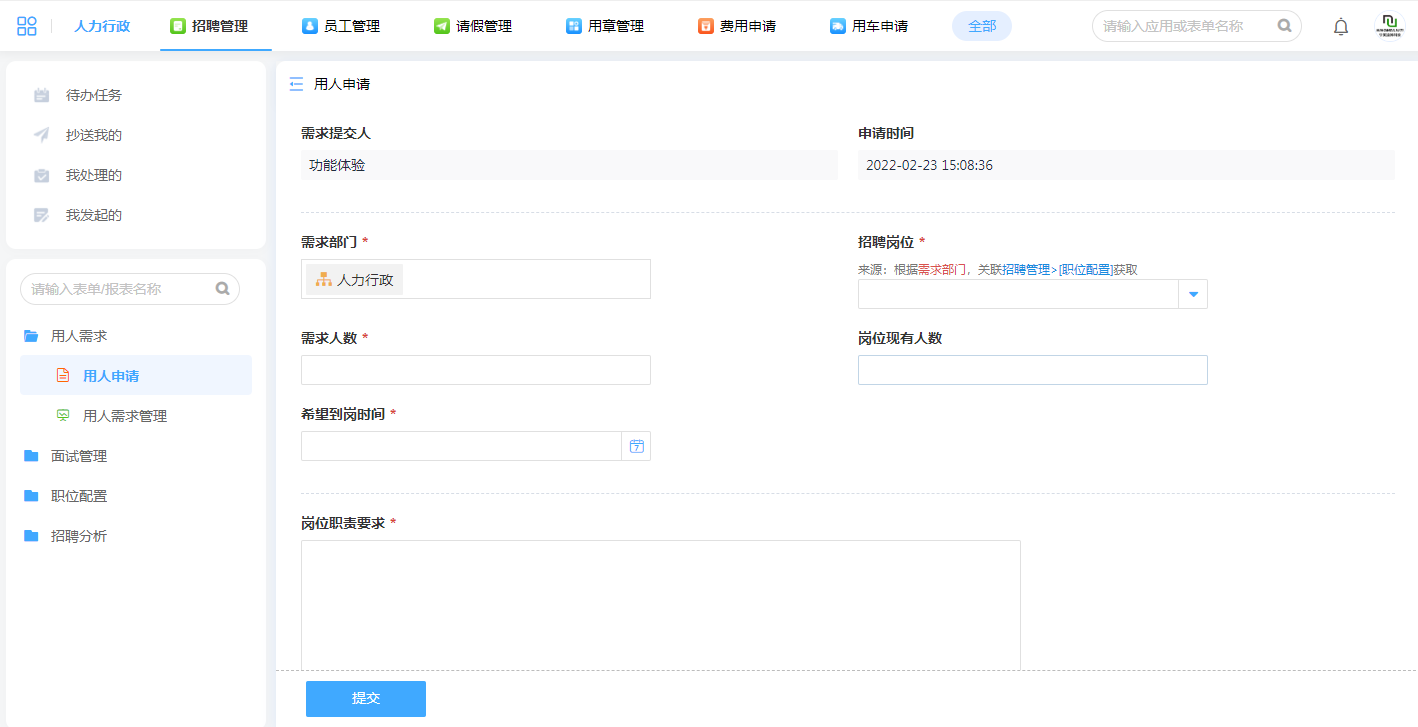Click the top search magnifier icon

coord(1285,26)
